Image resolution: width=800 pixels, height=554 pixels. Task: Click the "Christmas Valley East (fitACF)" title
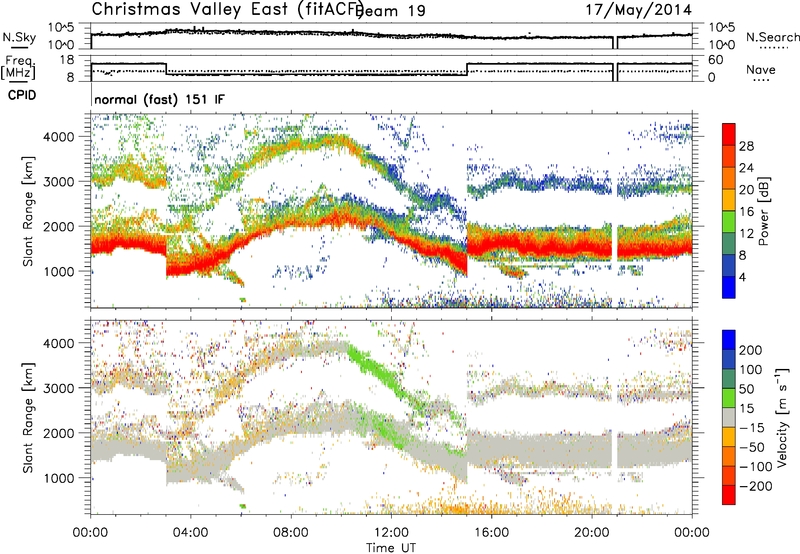tap(228, 9)
